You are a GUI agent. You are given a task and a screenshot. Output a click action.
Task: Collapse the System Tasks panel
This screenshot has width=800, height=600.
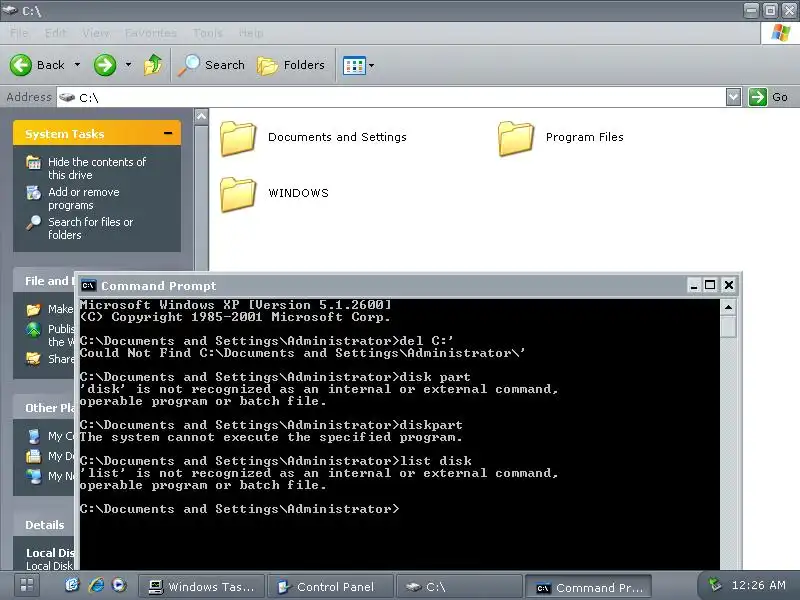[168, 134]
